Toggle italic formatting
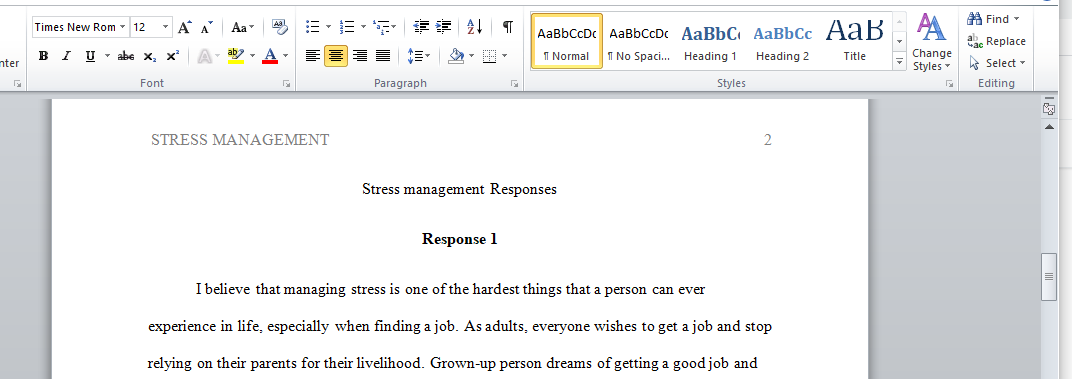This screenshot has width=1072, height=379. point(66,56)
